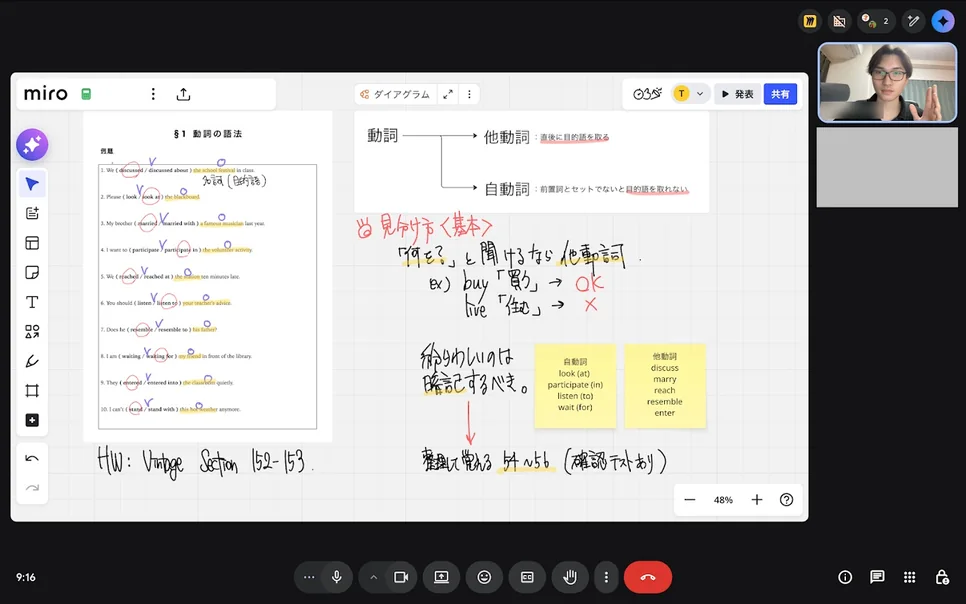The width and height of the screenshot is (966, 604).
Task: Click the plus square more-tools icon
Action: (32, 420)
